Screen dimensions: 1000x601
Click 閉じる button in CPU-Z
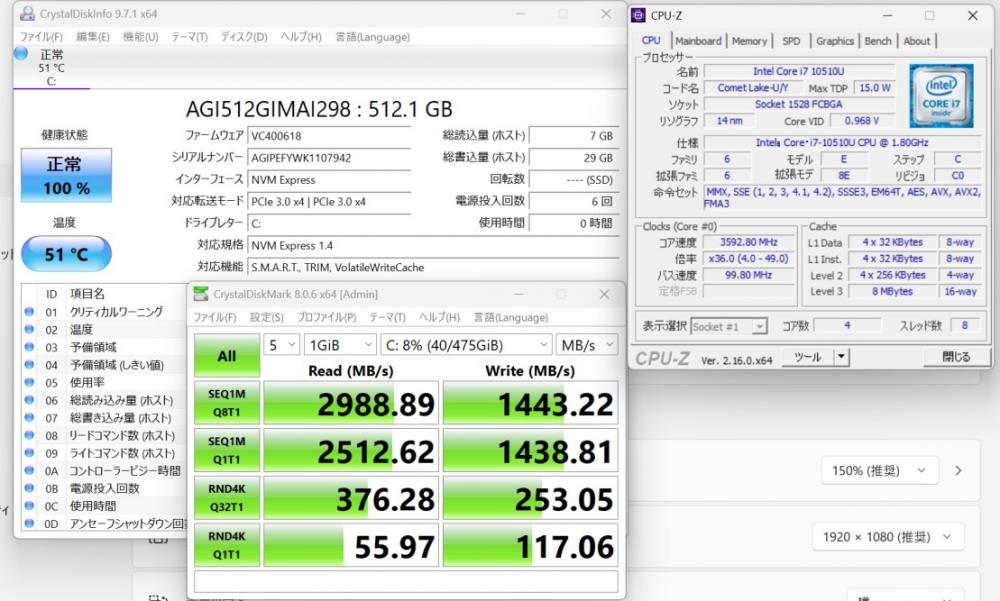tap(956, 357)
